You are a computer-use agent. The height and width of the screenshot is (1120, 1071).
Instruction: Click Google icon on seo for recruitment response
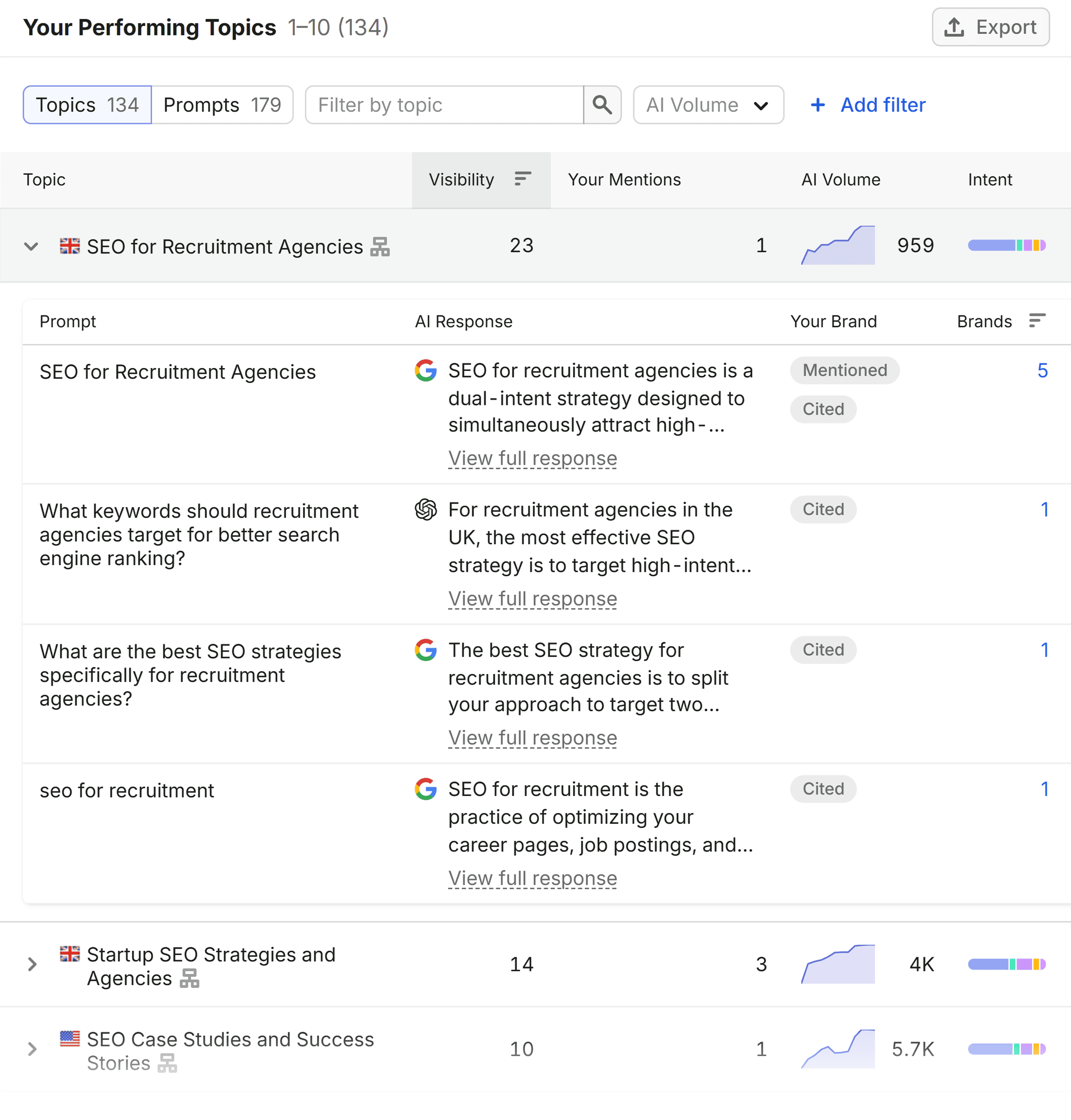426,788
